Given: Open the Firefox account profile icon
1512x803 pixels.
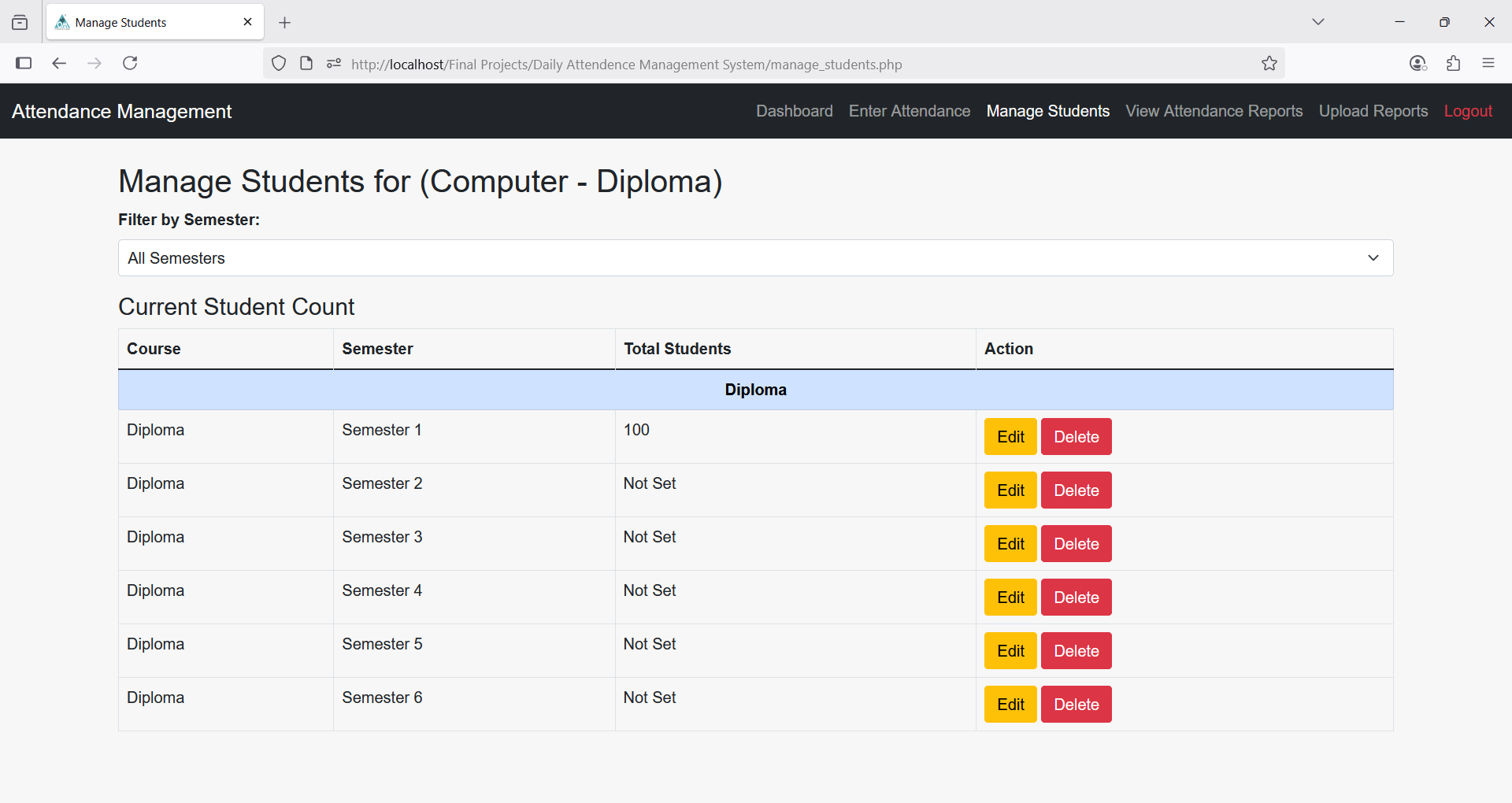Looking at the screenshot, I should pyautogui.click(x=1417, y=63).
